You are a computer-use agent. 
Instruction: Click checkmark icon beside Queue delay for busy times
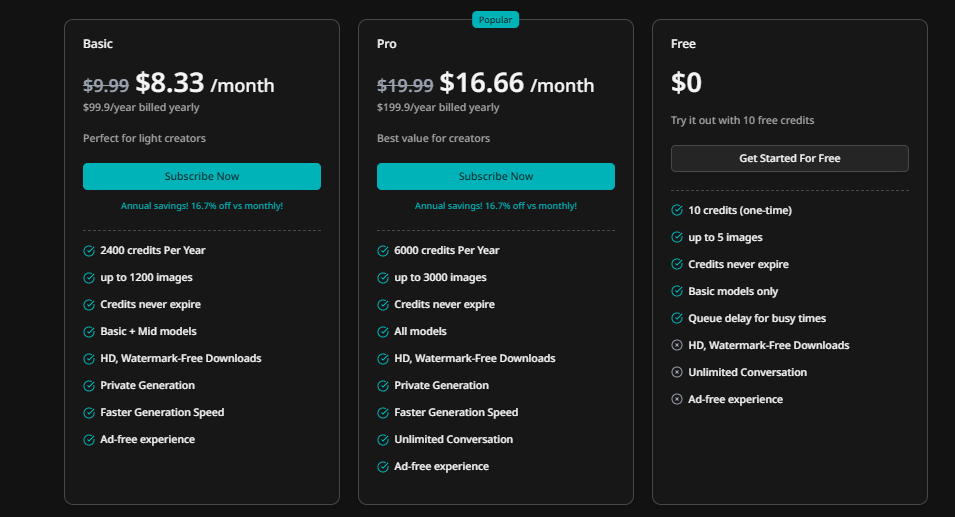[677, 318]
